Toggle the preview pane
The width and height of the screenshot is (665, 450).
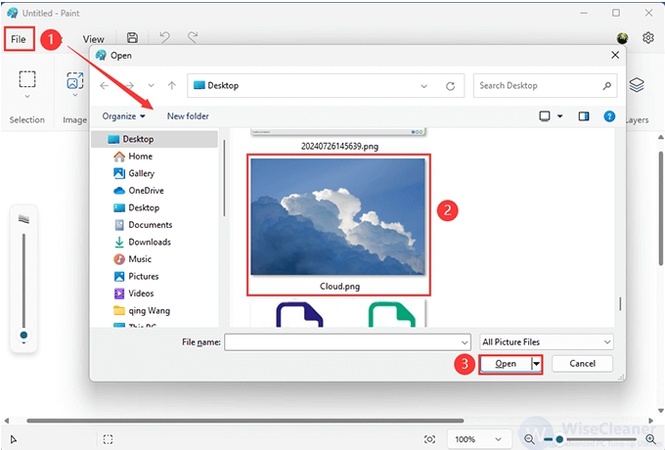tap(584, 116)
